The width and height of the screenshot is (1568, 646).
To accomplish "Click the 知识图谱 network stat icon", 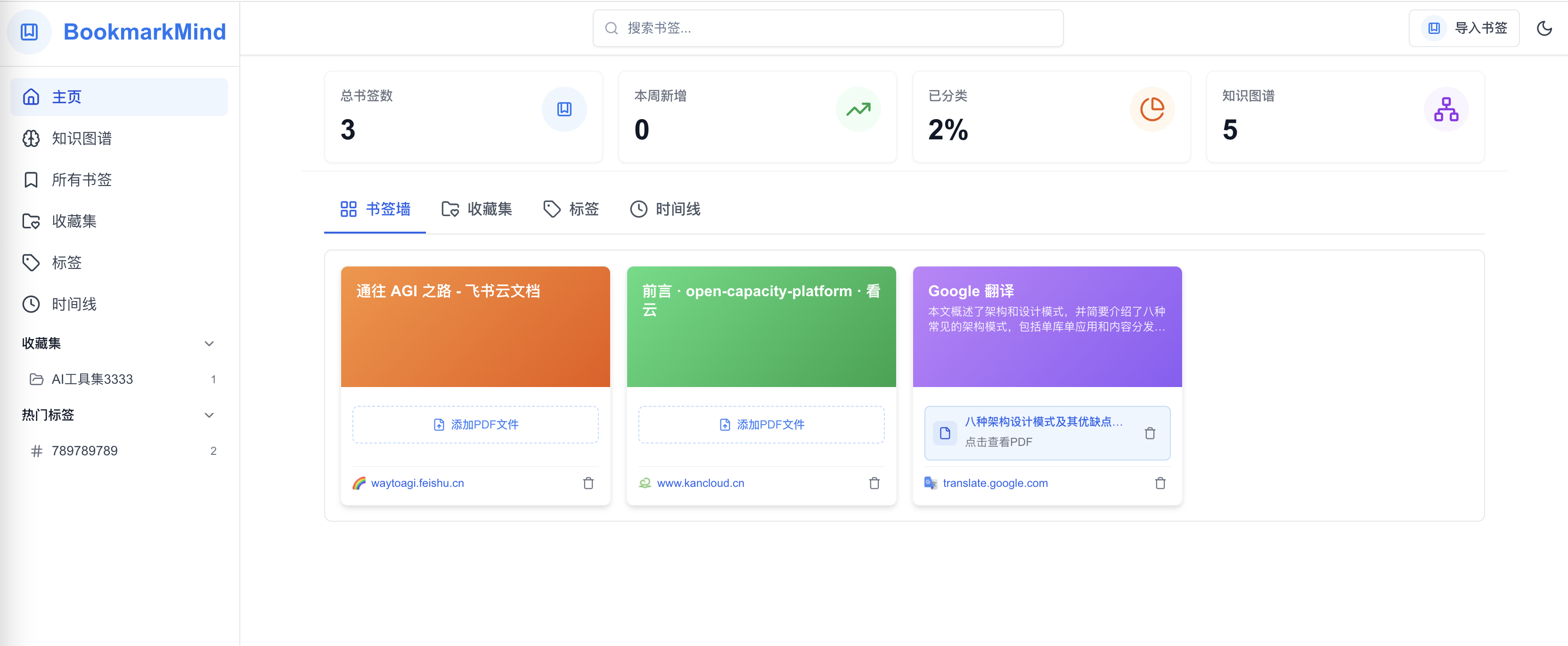I will click(1446, 109).
